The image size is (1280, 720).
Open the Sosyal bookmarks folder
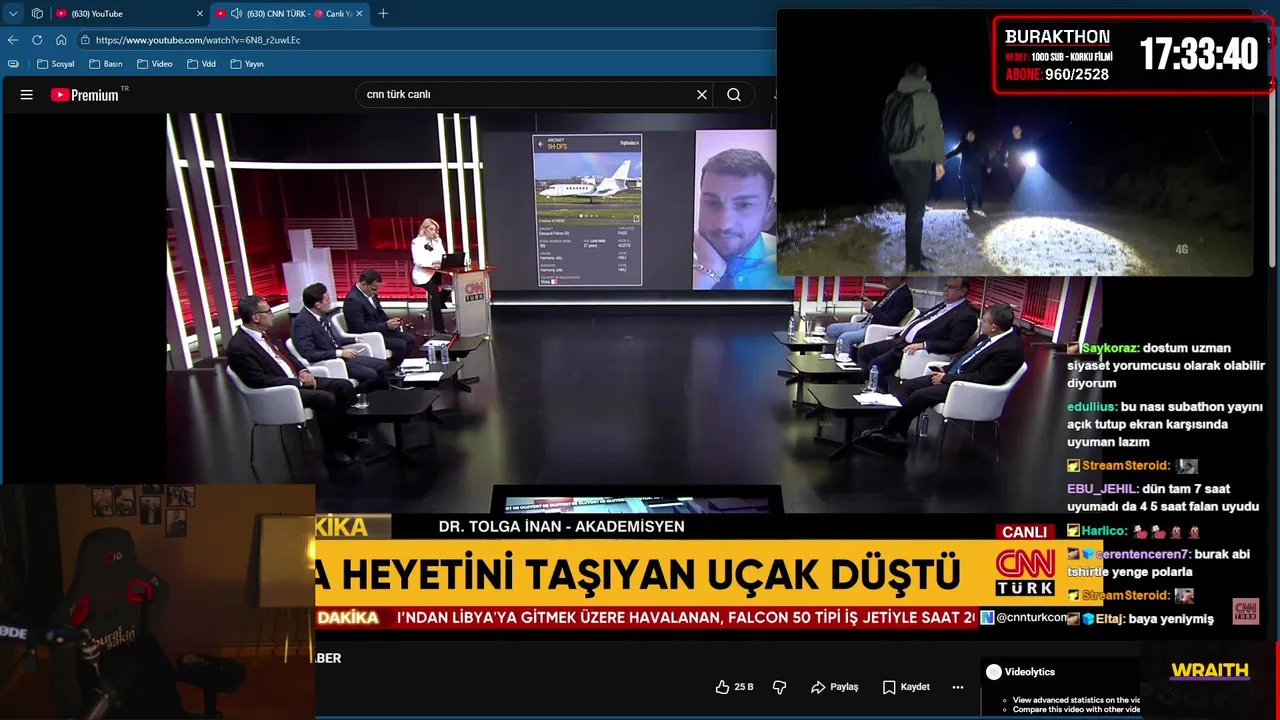click(55, 64)
